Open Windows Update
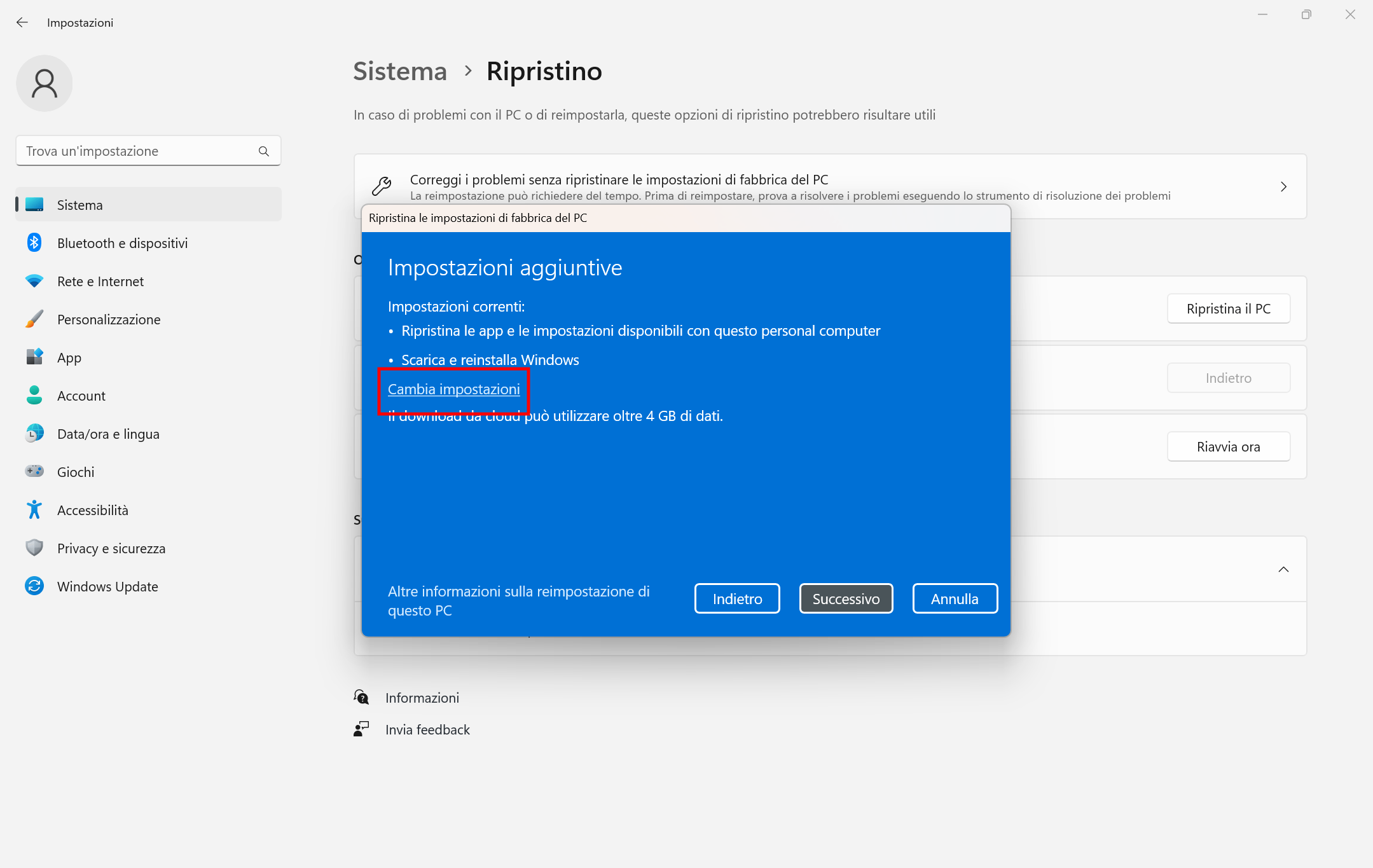The height and width of the screenshot is (868, 1373). point(107,586)
